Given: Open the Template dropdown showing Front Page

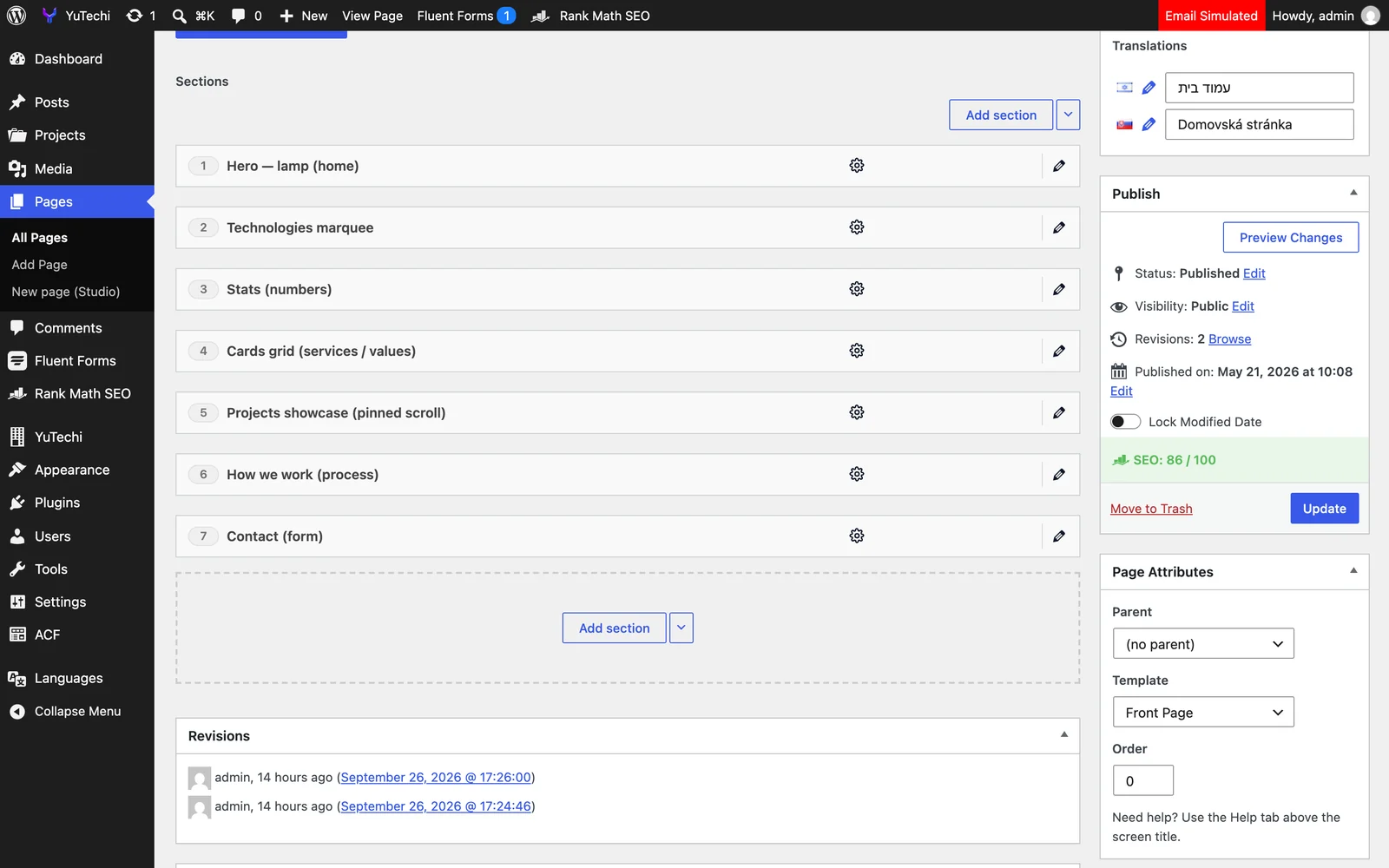Looking at the screenshot, I should 1203,713.
